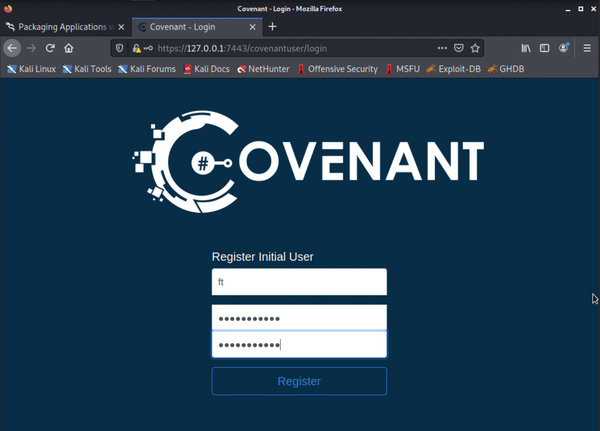The image size is (600, 431).
Task: Open a new tab with plus
Action: tap(272, 27)
